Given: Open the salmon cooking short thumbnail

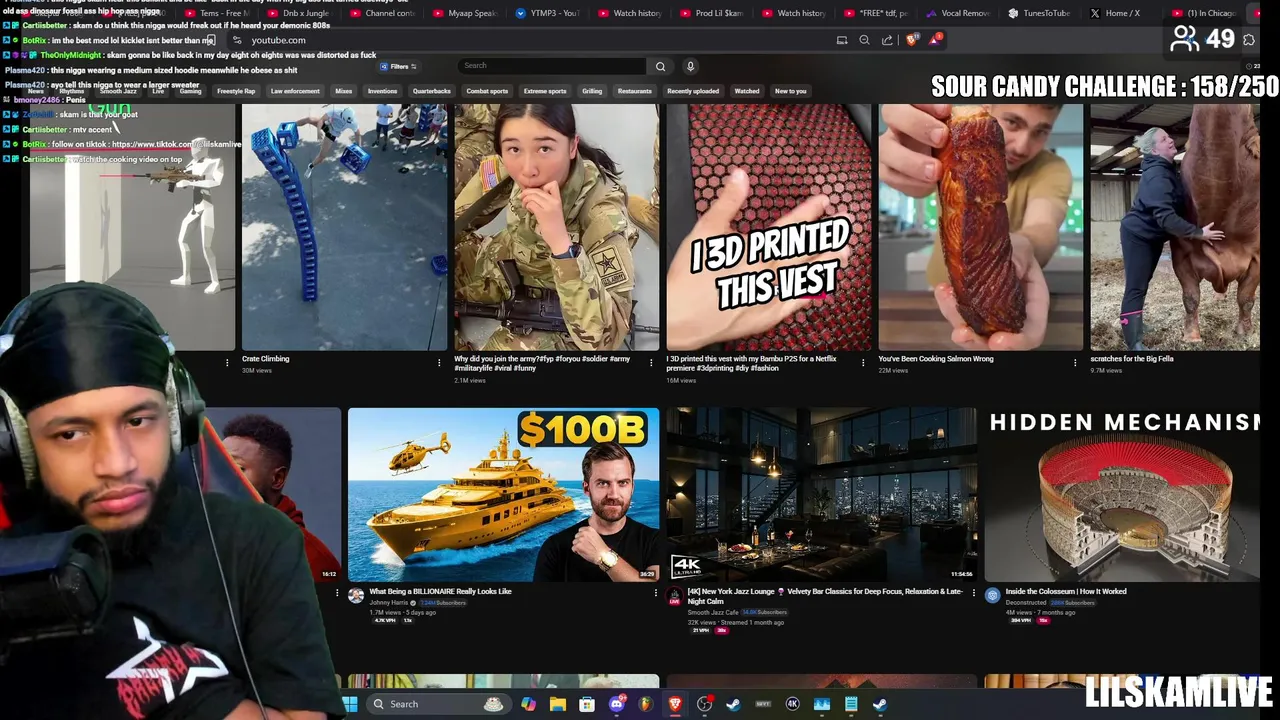Looking at the screenshot, I should 980,227.
